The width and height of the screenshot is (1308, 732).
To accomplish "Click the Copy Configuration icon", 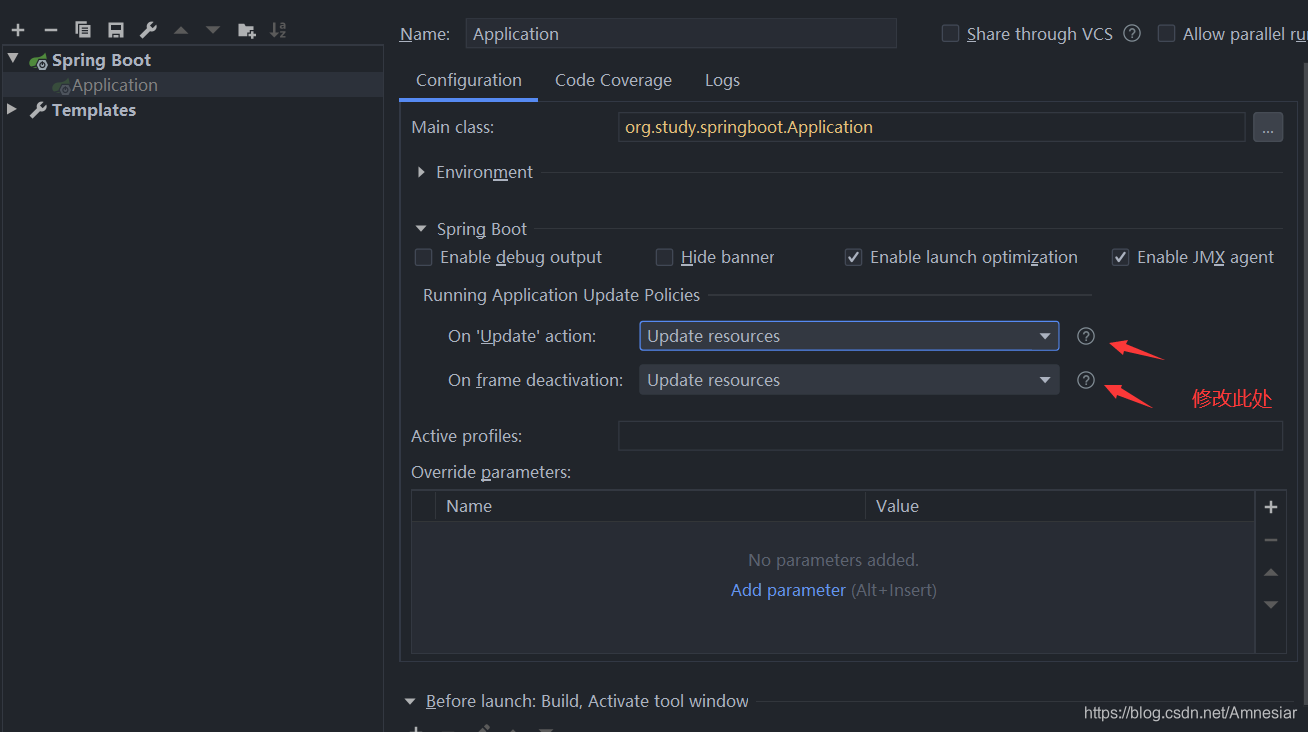I will 83,30.
